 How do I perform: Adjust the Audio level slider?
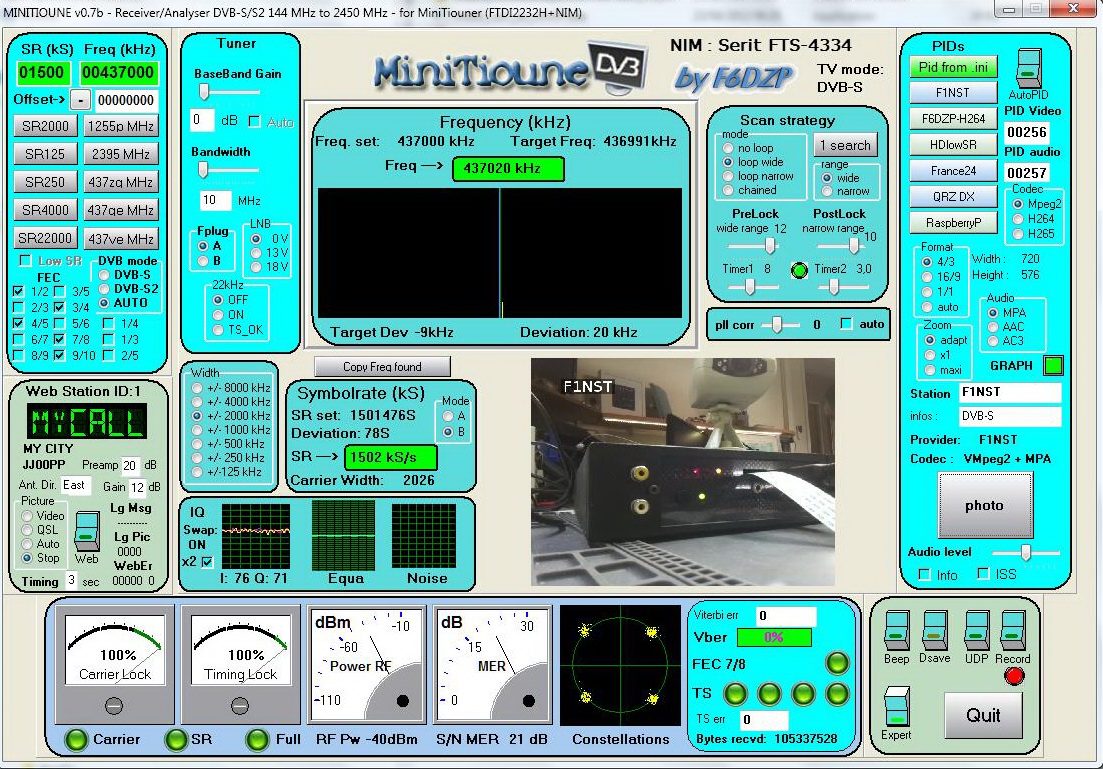[1025, 552]
